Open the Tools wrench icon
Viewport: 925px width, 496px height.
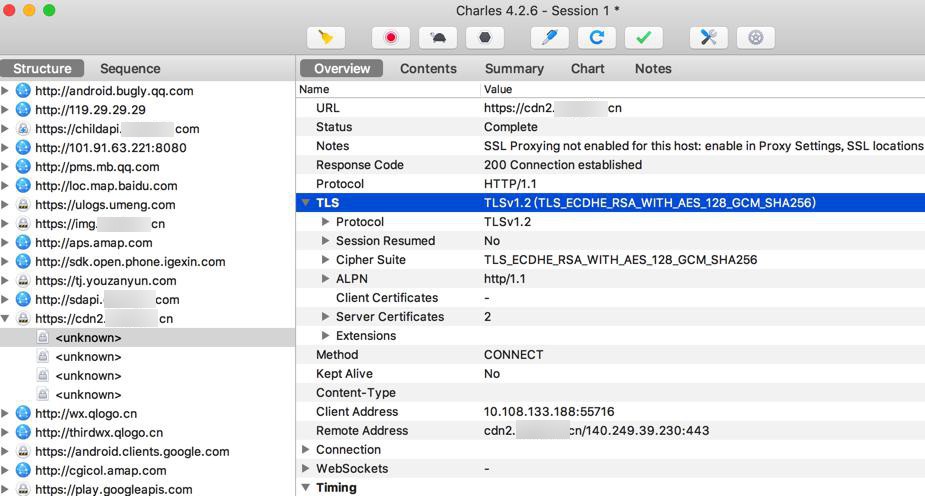tap(708, 38)
